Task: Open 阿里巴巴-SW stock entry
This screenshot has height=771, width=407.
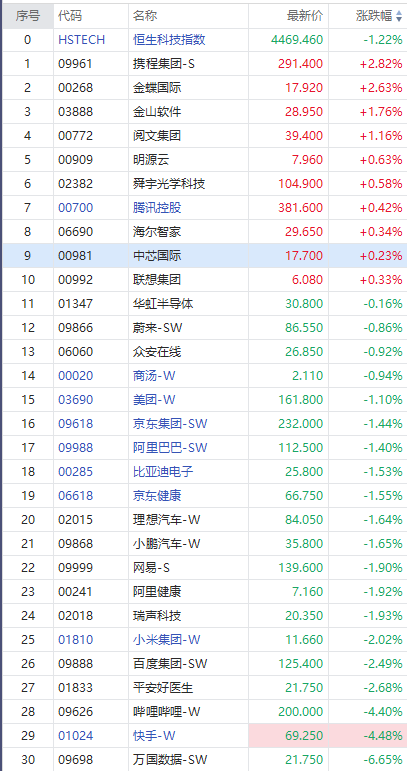Action: (x=170, y=448)
